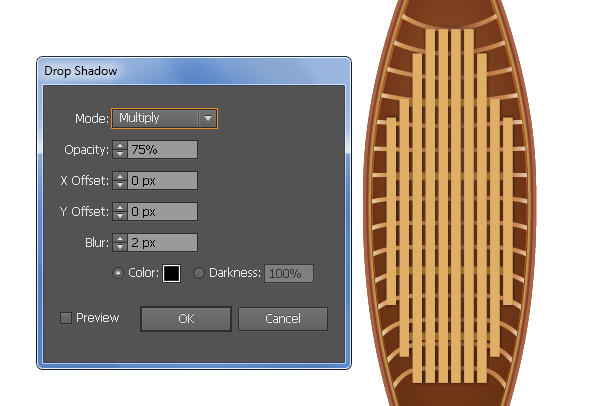Open the Mode dropdown showing Multiply
Image resolution: width=600 pixels, height=406 pixels.
click(164, 118)
